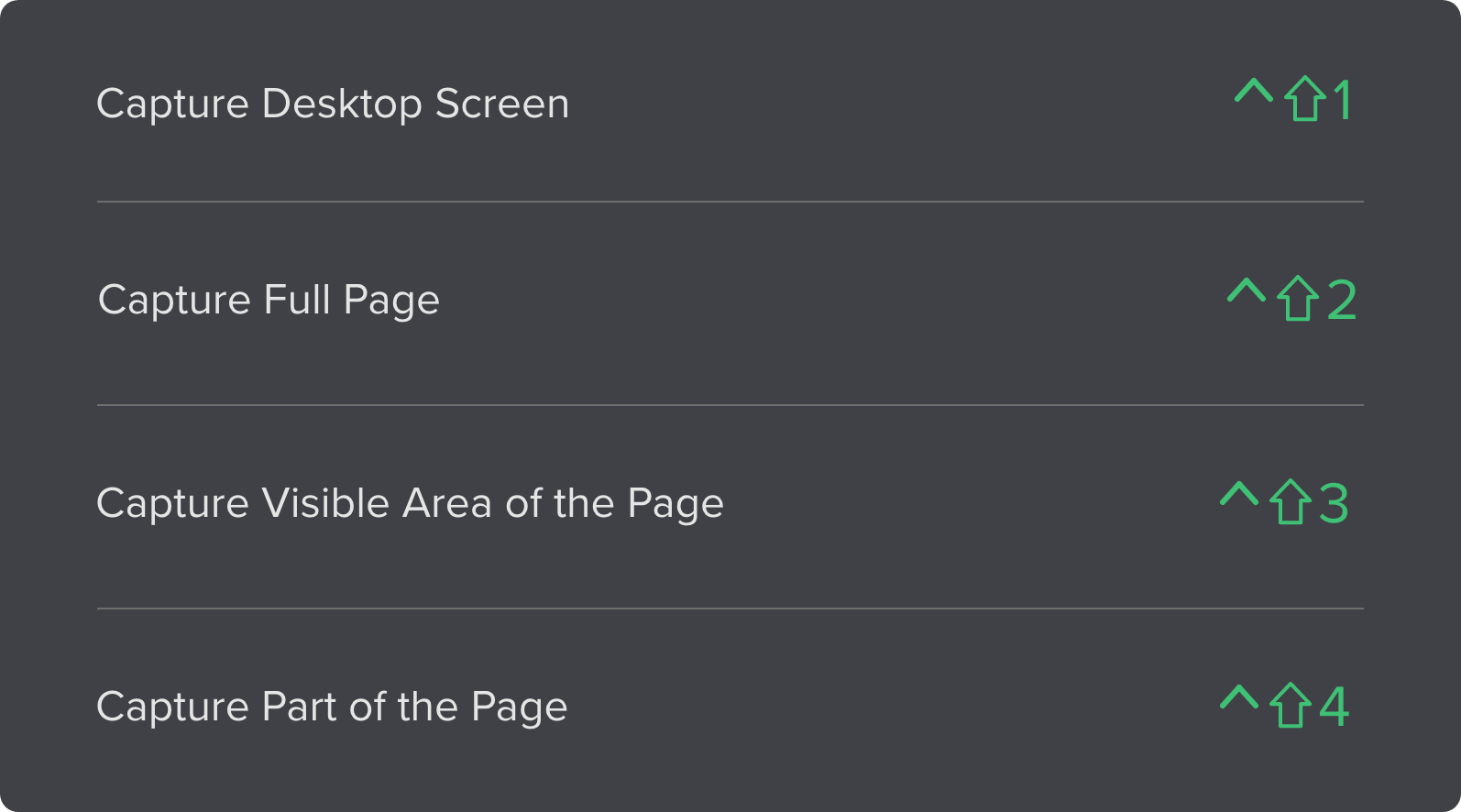Screen dimensions: 1461x812
Task: Click the control caret icon beside shortcut 1
Action: coord(1253,91)
